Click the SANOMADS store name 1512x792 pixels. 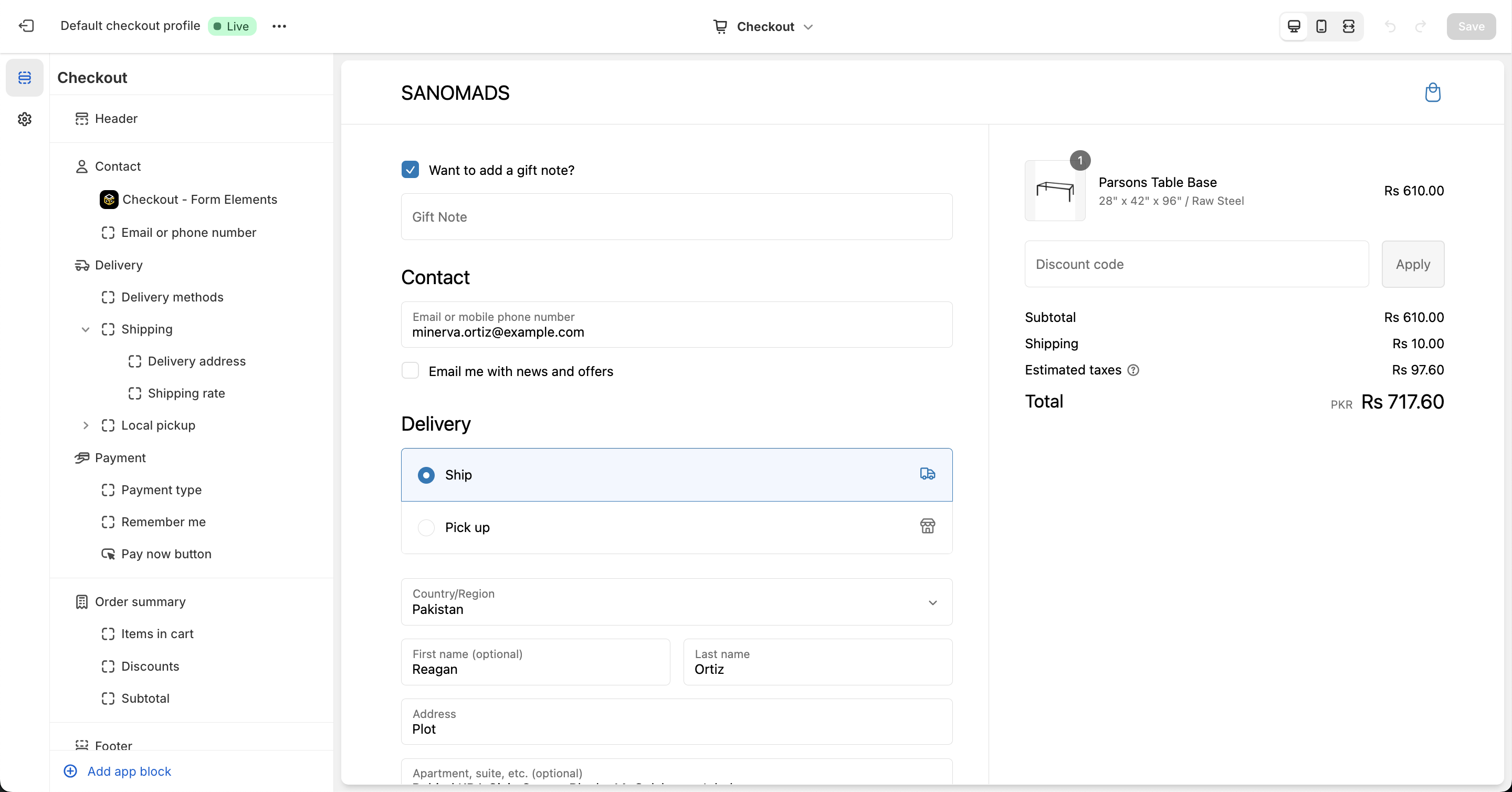(x=455, y=93)
